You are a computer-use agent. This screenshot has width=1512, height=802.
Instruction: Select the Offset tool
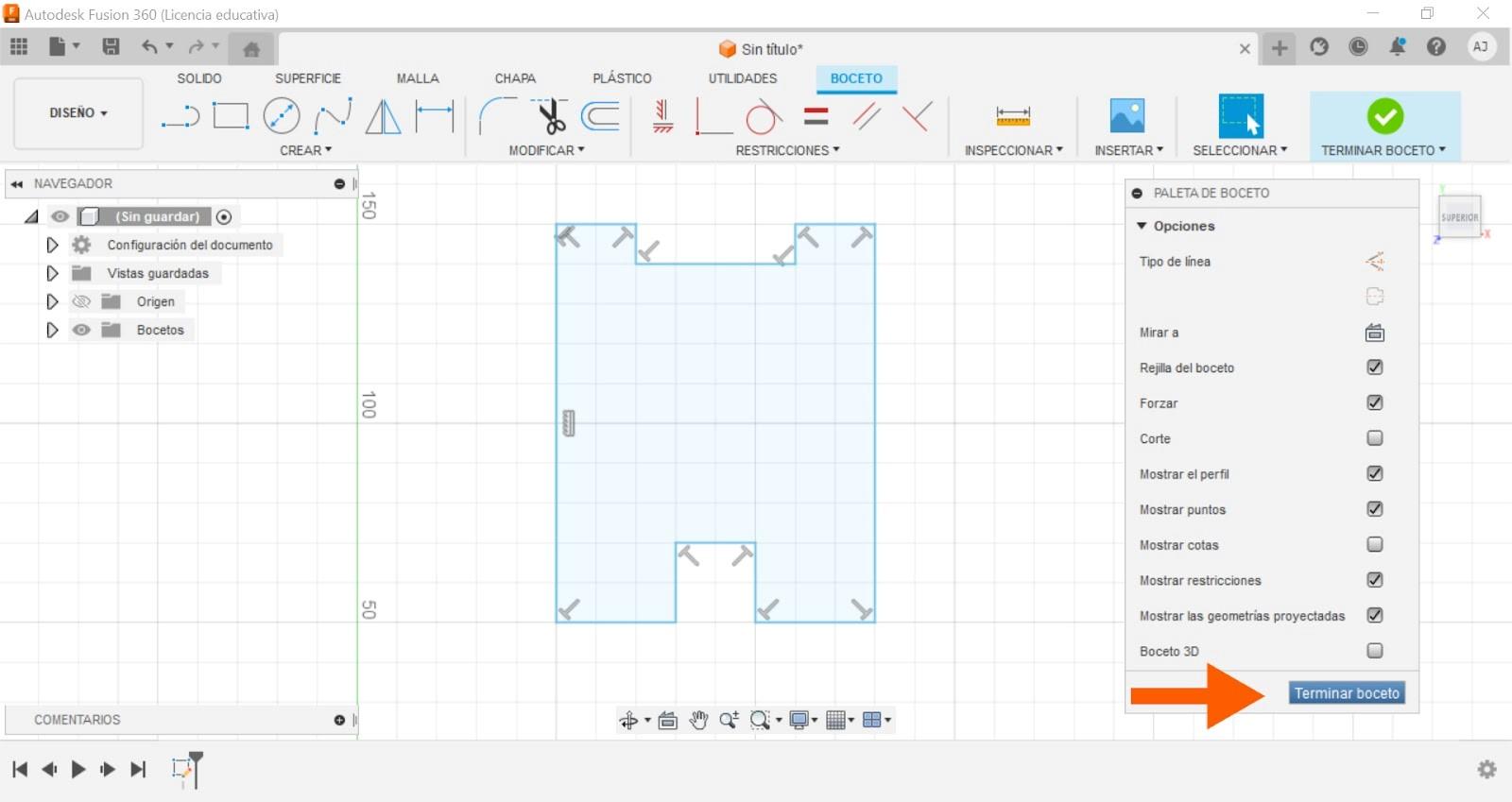click(x=600, y=116)
